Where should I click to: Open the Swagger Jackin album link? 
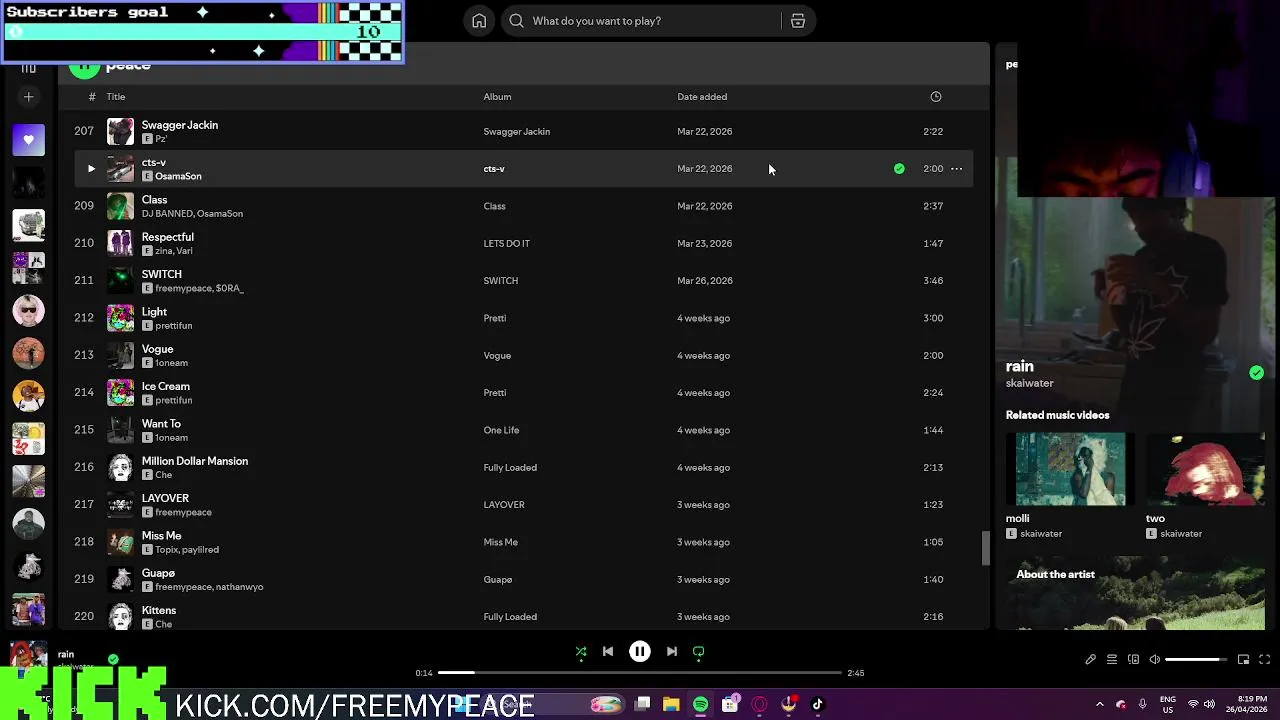(x=517, y=132)
